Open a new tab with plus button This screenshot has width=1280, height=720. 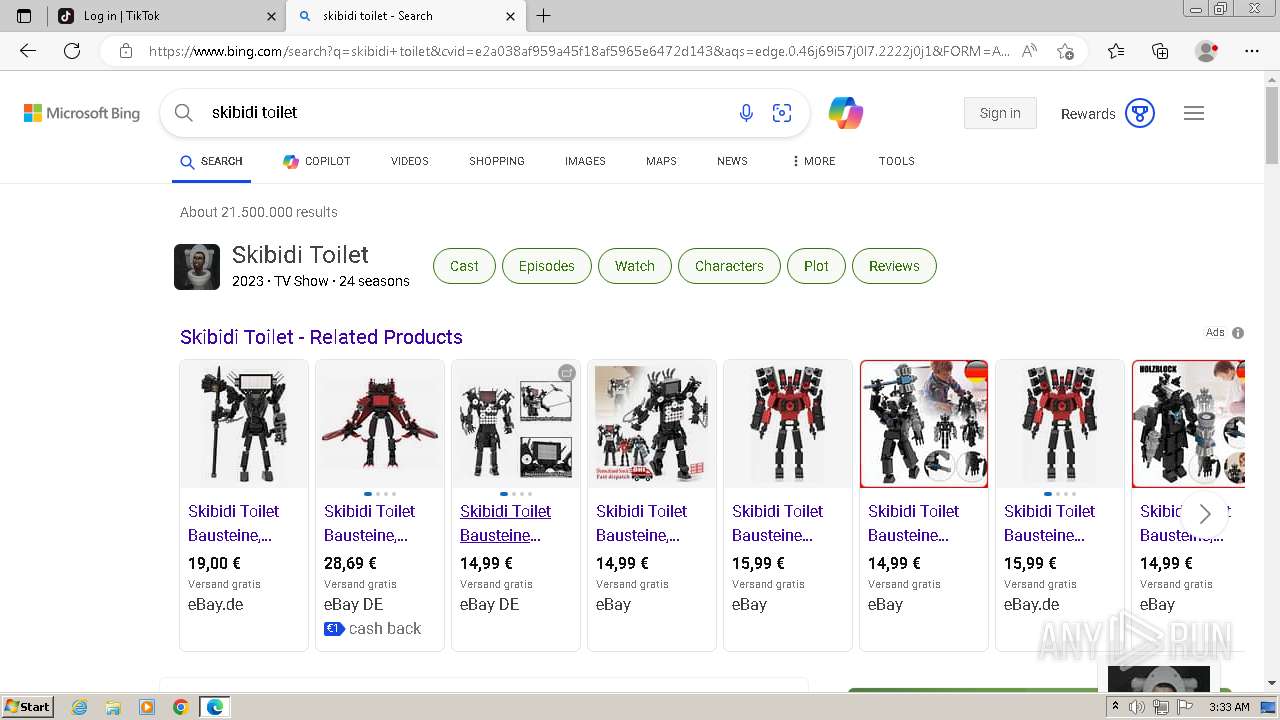pyautogui.click(x=544, y=16)
